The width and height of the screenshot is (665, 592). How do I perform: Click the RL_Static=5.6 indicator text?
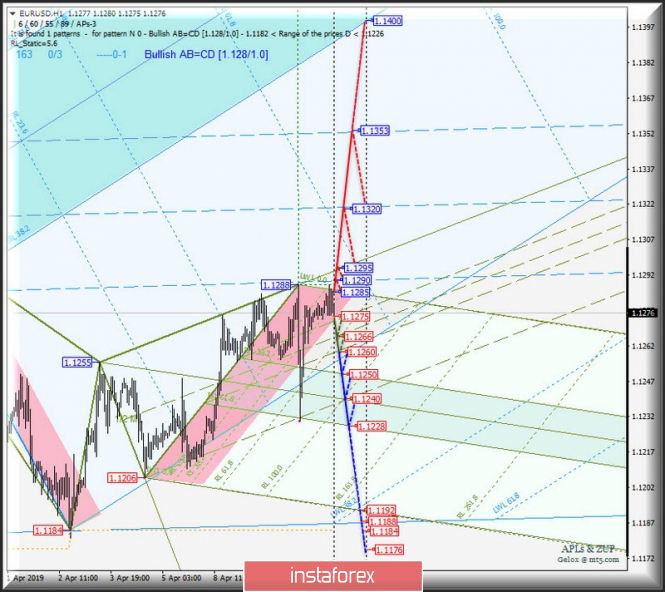coord(34,43)
